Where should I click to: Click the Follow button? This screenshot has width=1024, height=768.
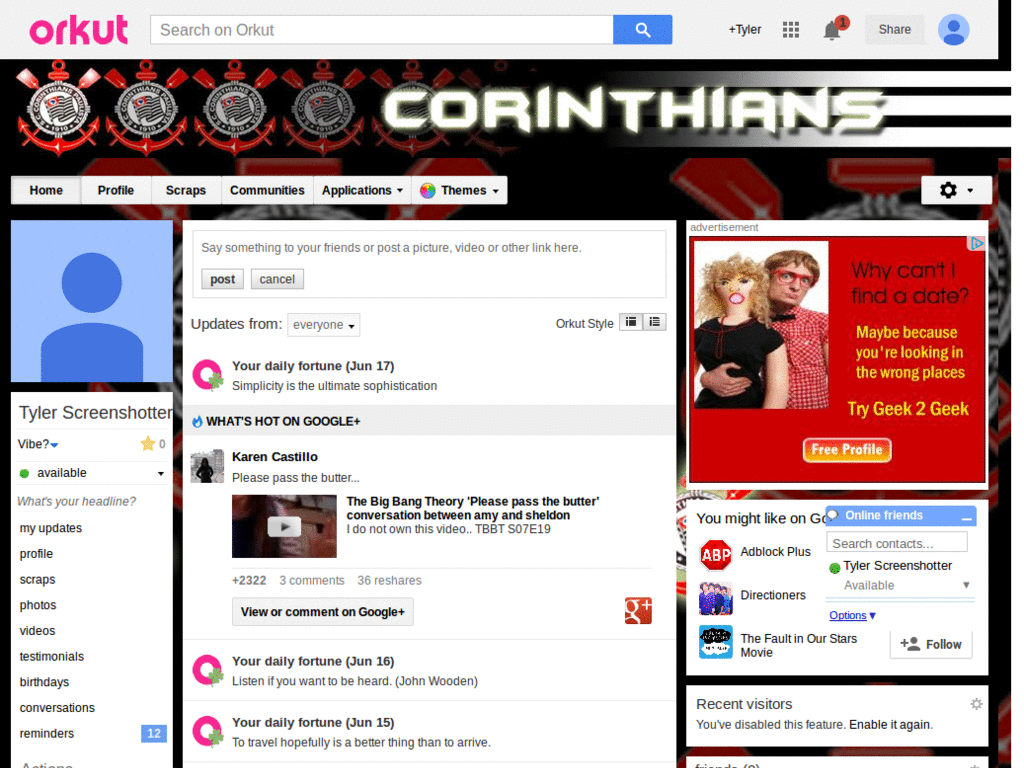click(x=931, y=644)
